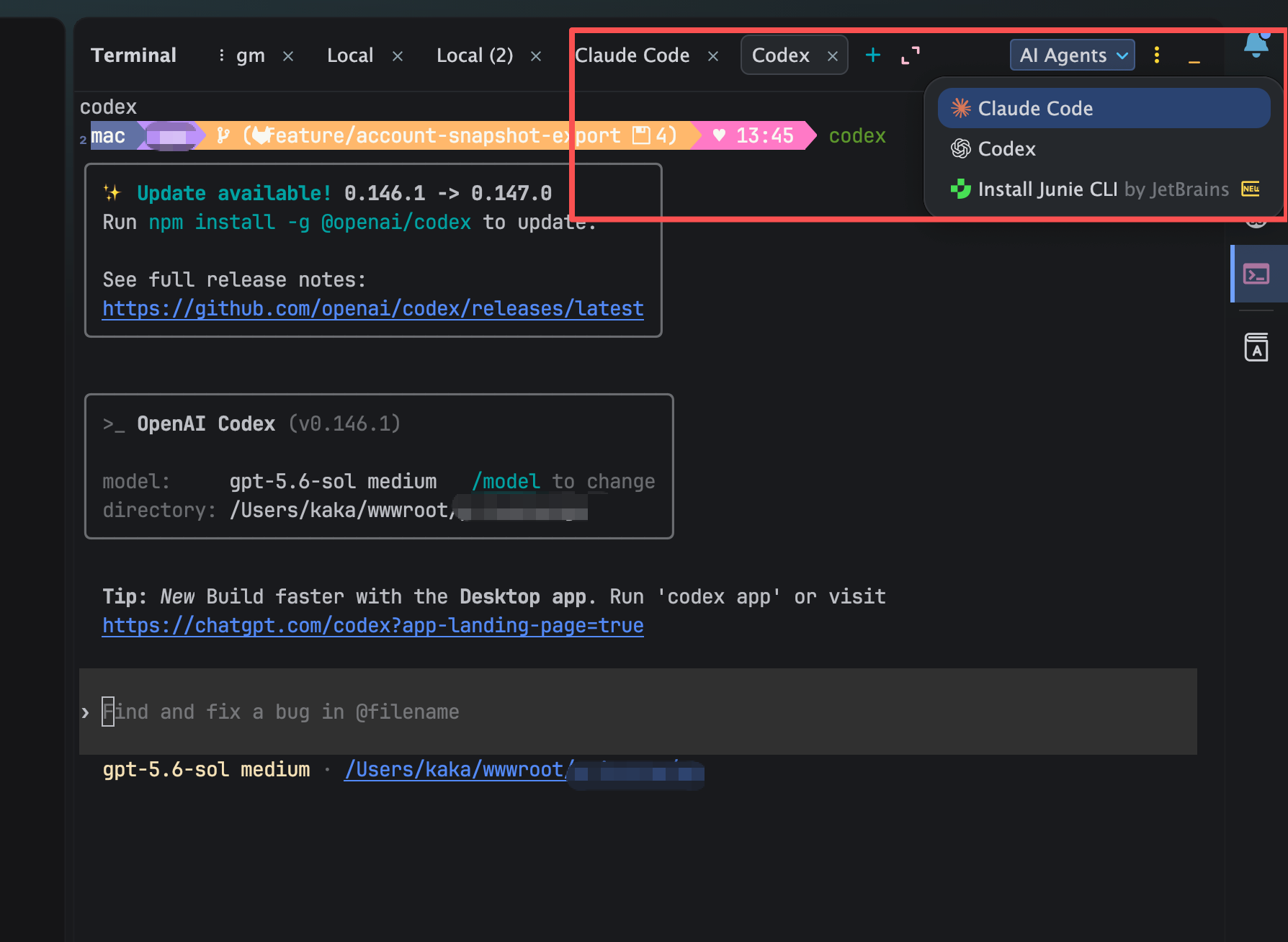Click 'gpt-5.6-sol medium' status line text

point(206,769)
